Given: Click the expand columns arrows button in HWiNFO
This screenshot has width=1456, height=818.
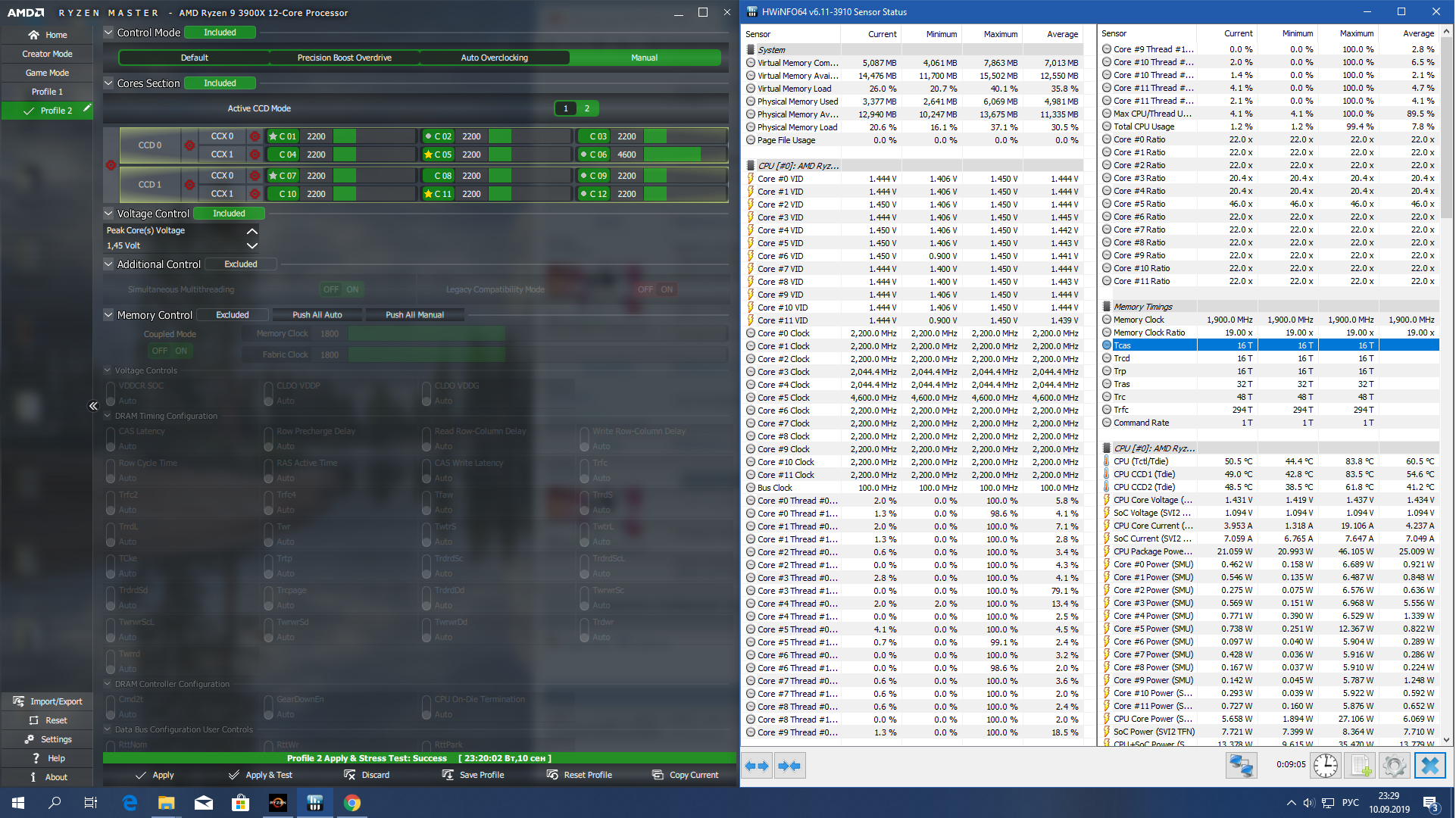Looking at the screenshot, I should click(x=757, y=766).
